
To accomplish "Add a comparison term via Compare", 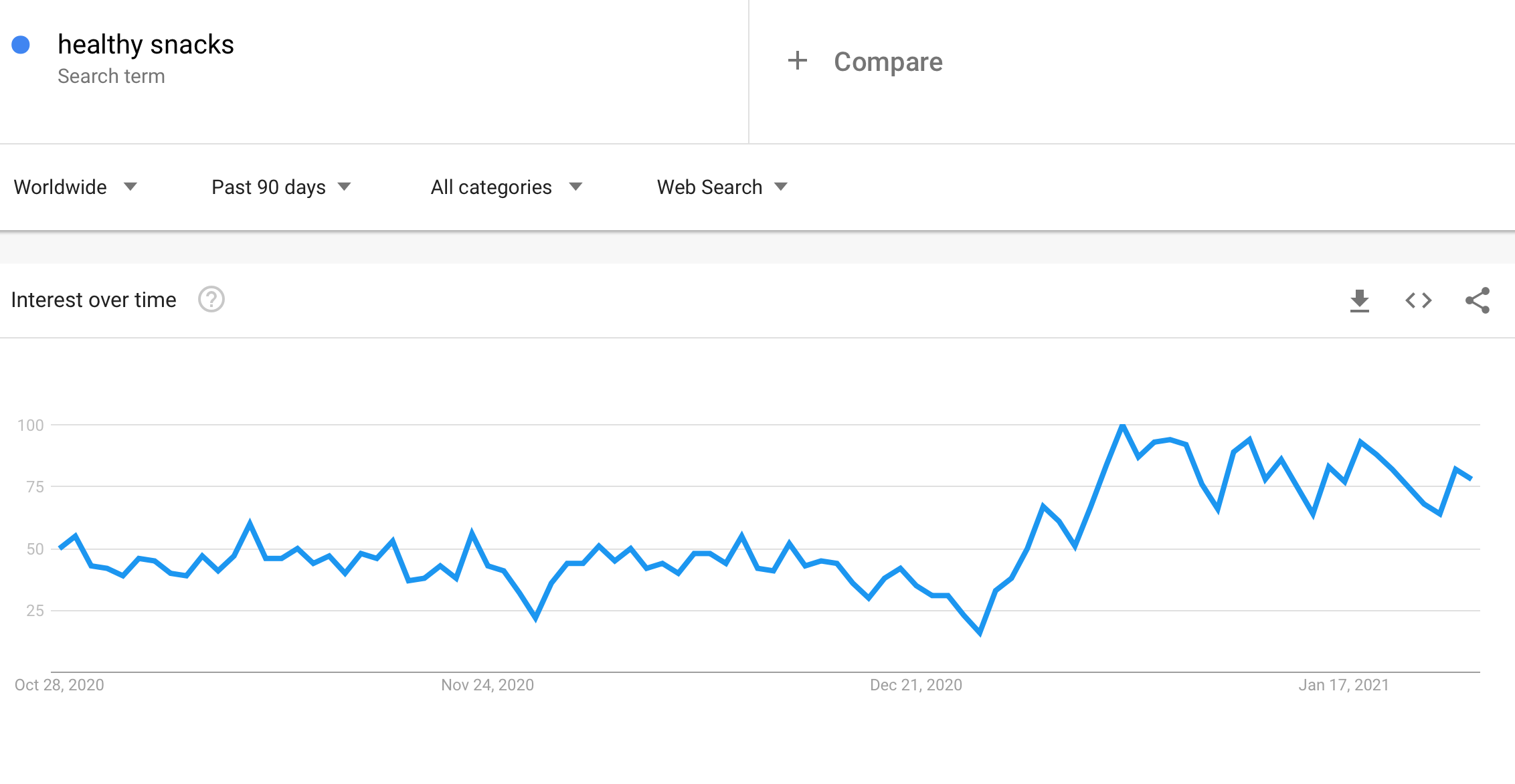I will pyautogui.click(x=888, y=62).
